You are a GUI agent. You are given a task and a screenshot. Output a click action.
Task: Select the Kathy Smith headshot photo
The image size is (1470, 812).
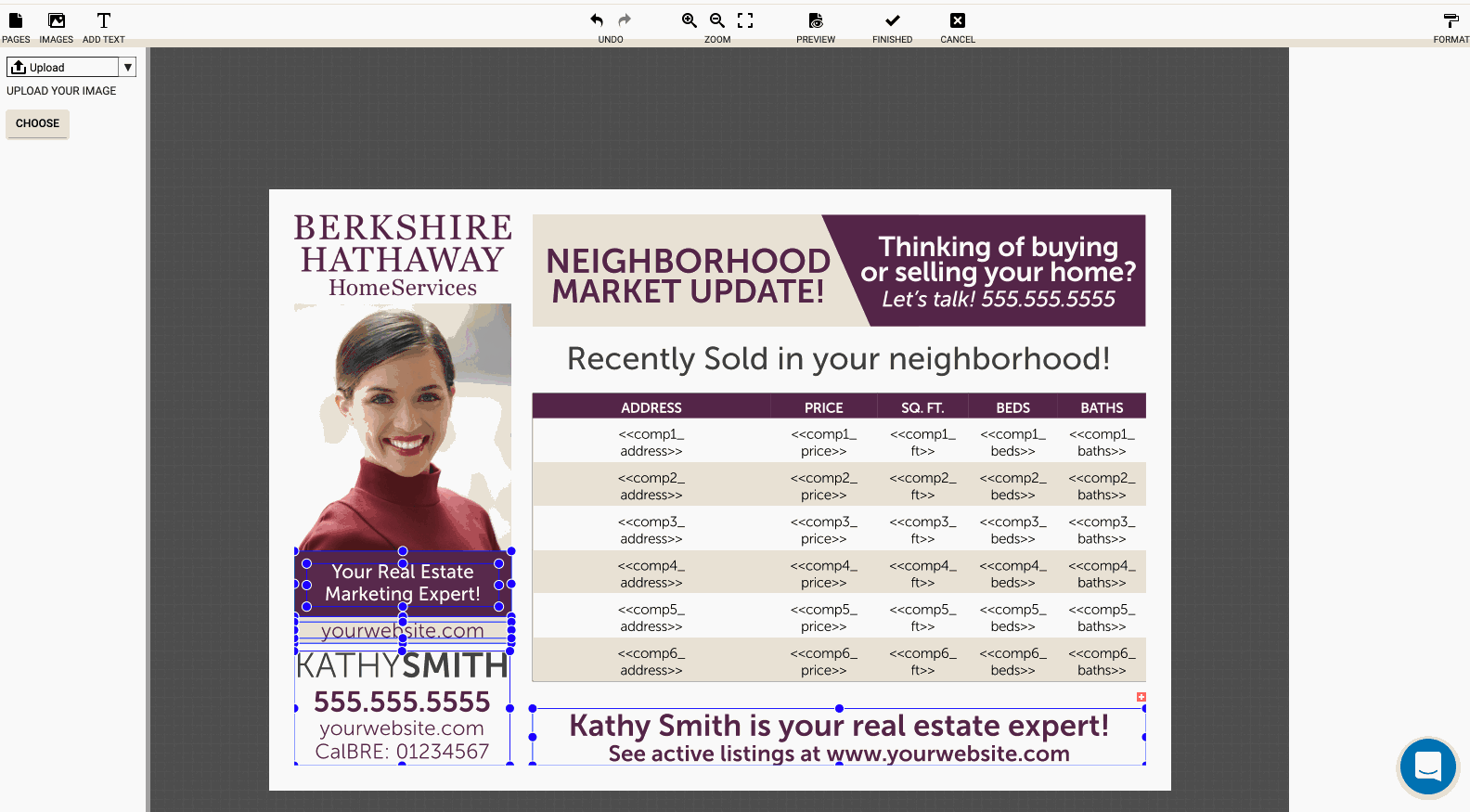(403, 427)
